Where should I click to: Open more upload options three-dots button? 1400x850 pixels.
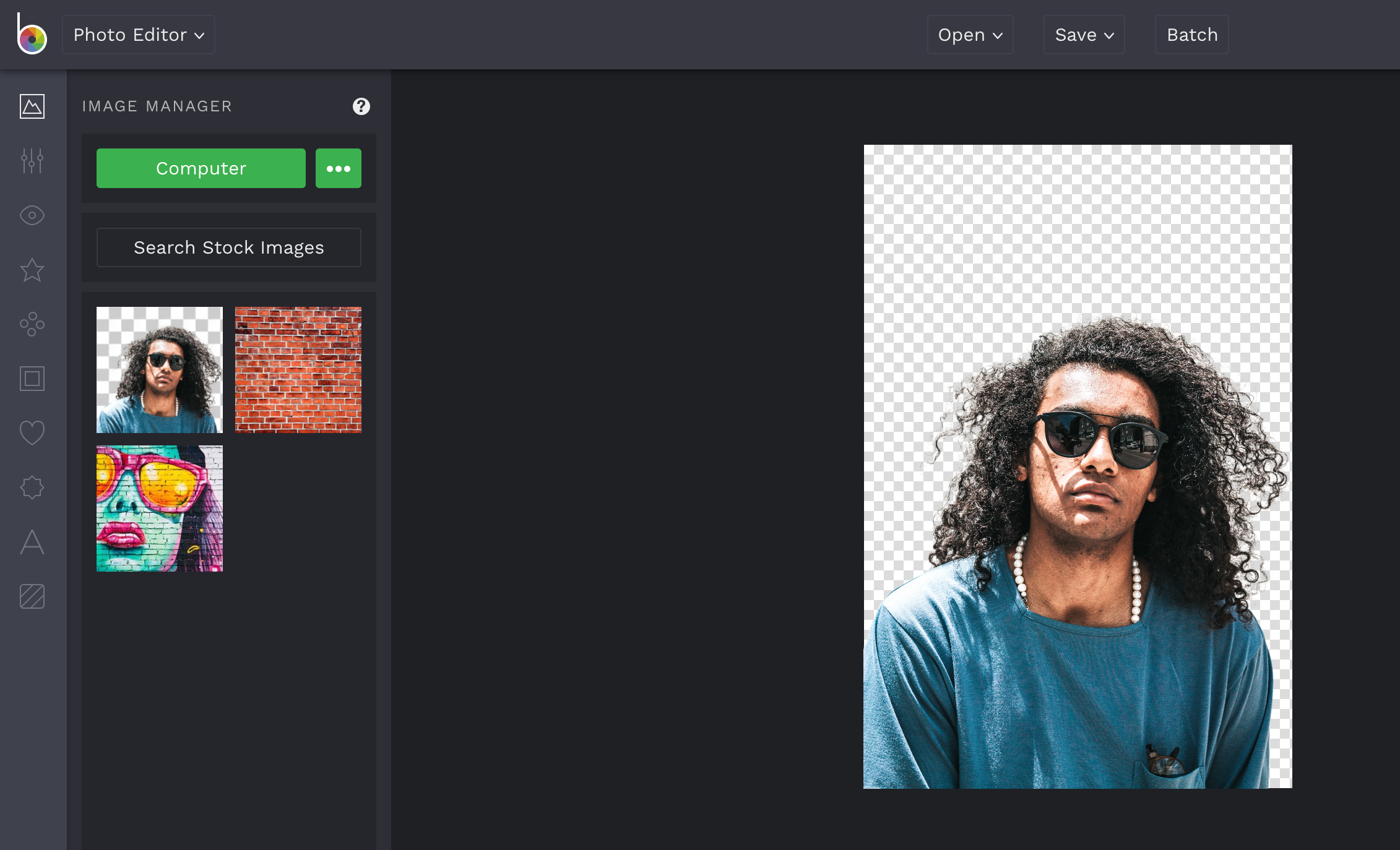(x=339, y=168)
